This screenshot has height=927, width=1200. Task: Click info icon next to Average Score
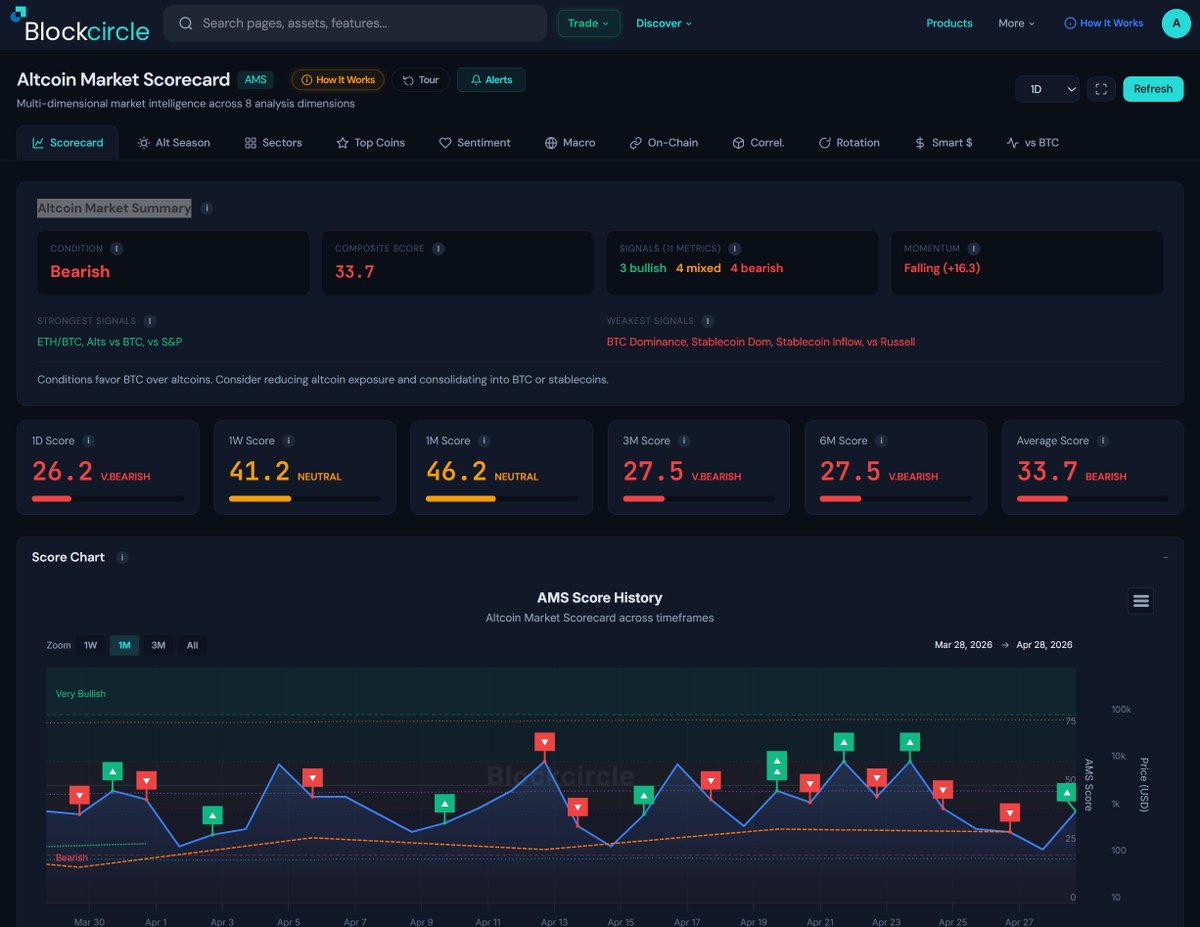(1104, 440)
